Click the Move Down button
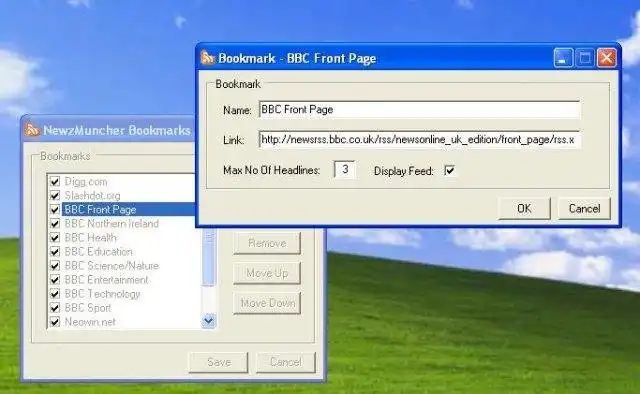 [267, 303]
